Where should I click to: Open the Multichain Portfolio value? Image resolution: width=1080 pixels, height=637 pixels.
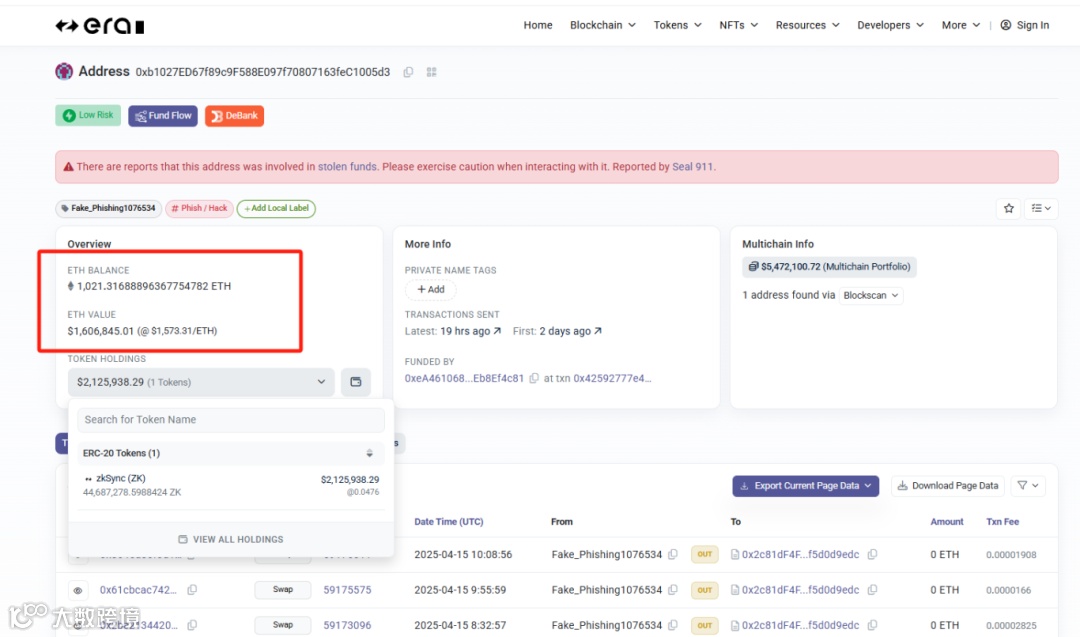coord(829,267)
